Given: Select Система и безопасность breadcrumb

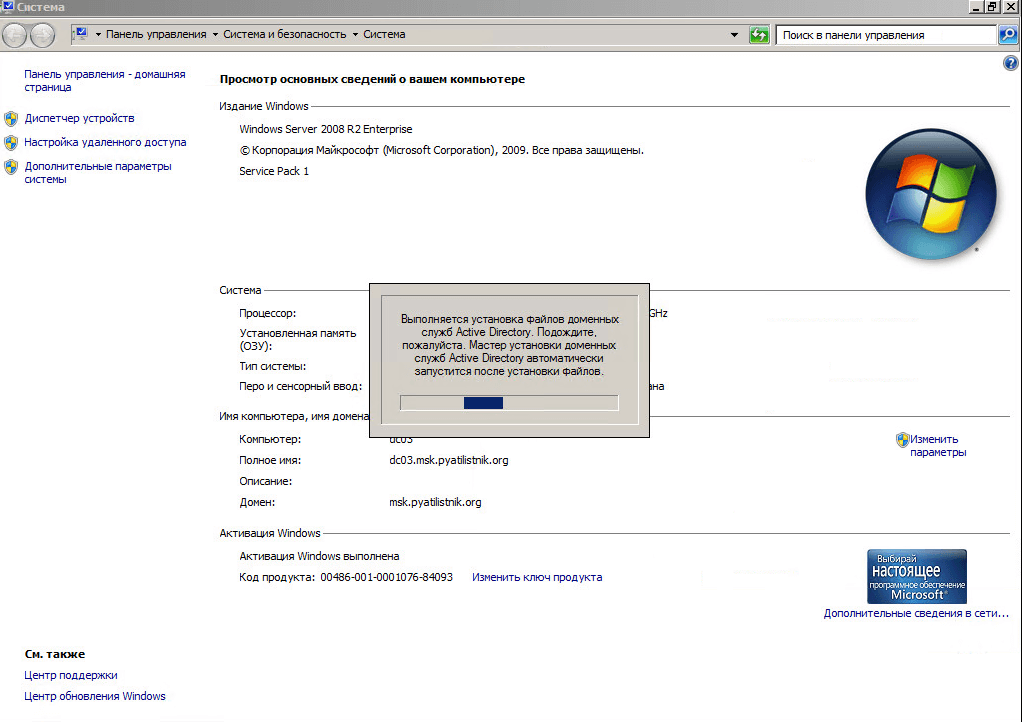Looking at the screenshot, I should tap(285, 35).
